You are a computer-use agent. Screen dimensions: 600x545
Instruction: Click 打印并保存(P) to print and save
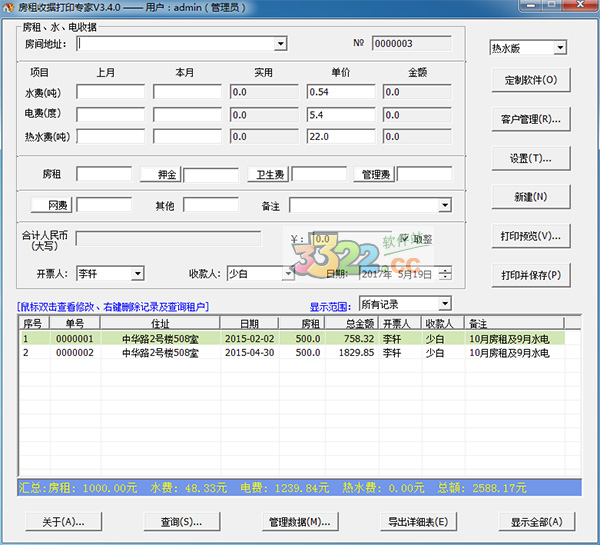(530, 275)
